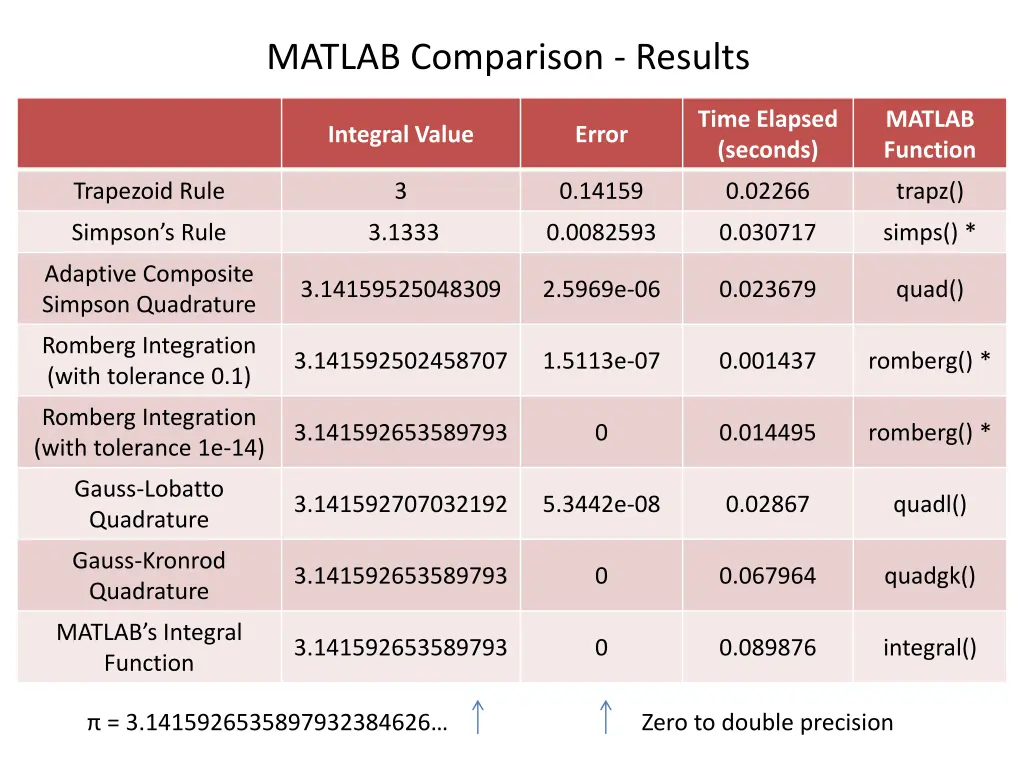Click the integral() function cell
This screenshot has width=1024, height=768.
pos(929,647)
